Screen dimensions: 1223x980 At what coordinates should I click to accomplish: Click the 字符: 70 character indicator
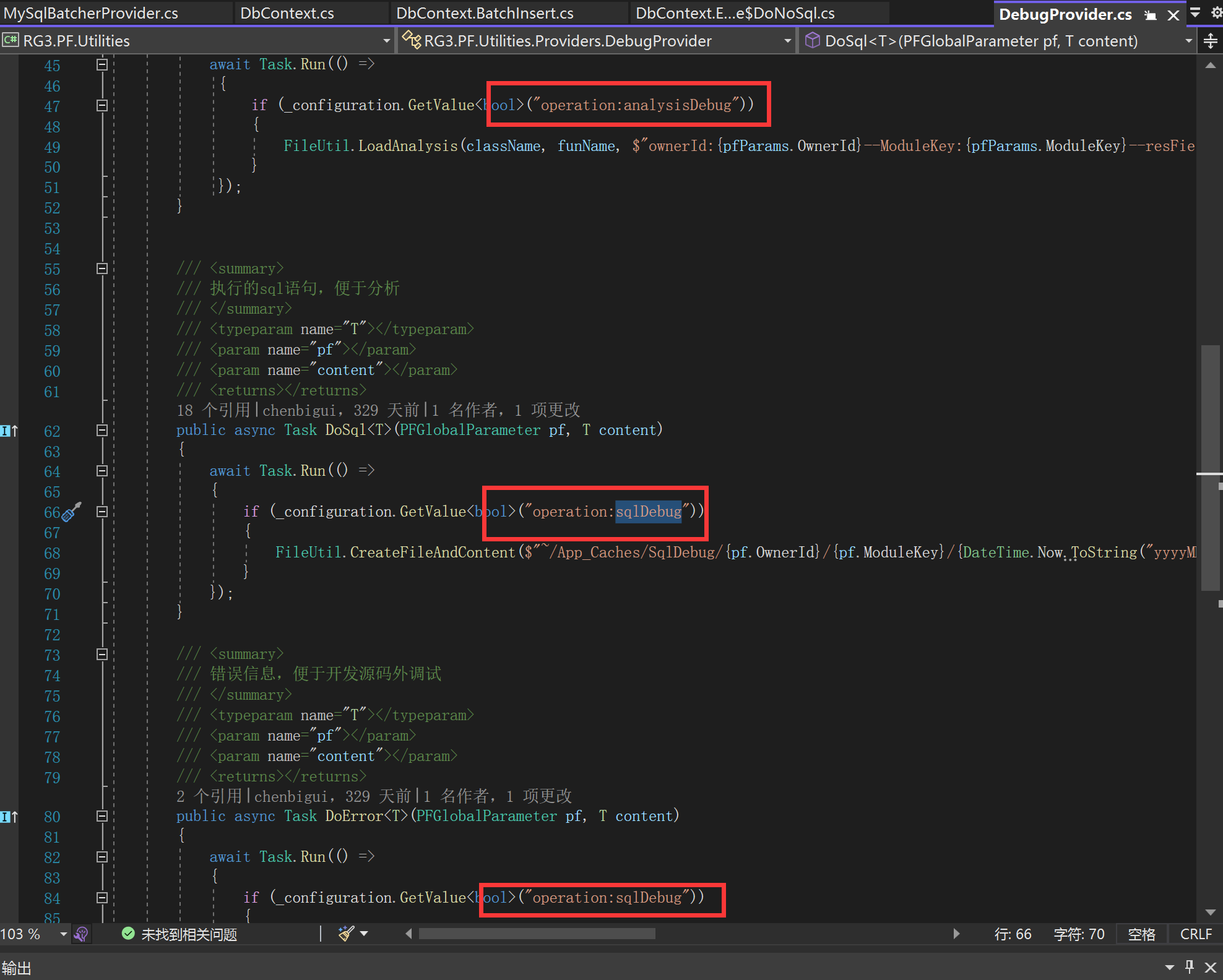[1079, 934]
